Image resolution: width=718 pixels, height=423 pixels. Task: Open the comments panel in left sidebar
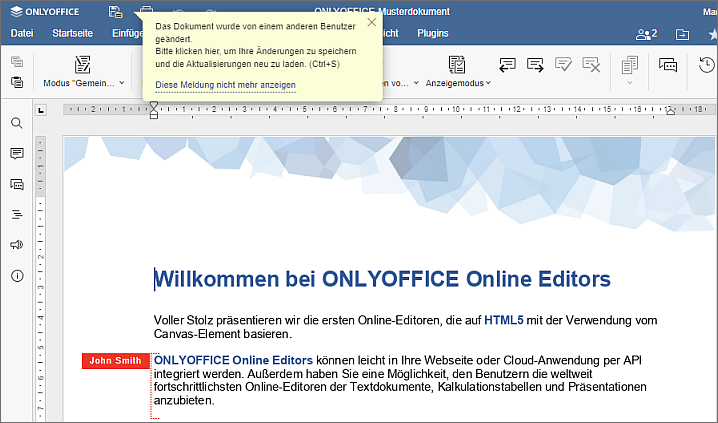tap(16, 154)
